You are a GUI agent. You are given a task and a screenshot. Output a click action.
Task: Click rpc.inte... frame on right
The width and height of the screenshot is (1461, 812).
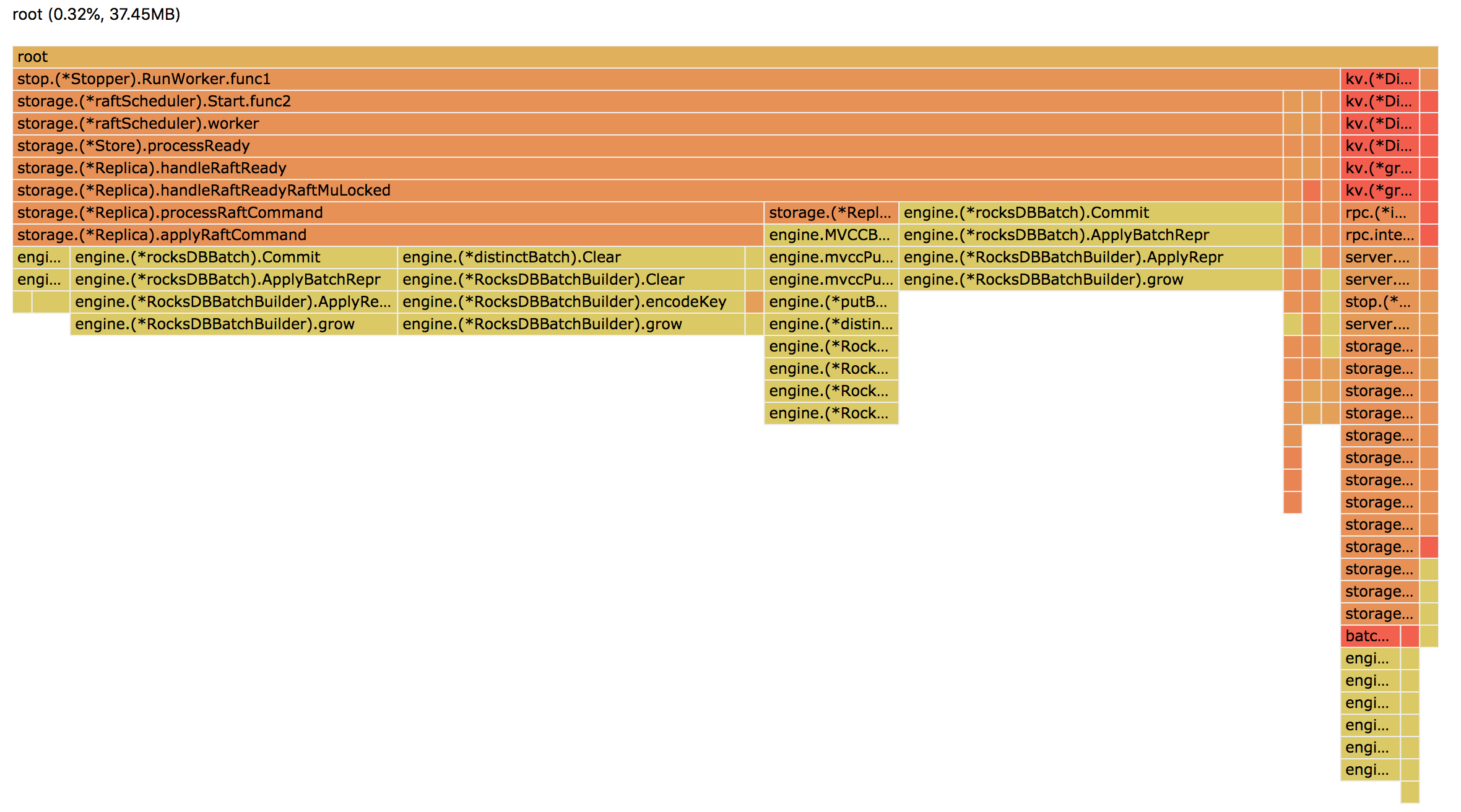[1379, 235]
